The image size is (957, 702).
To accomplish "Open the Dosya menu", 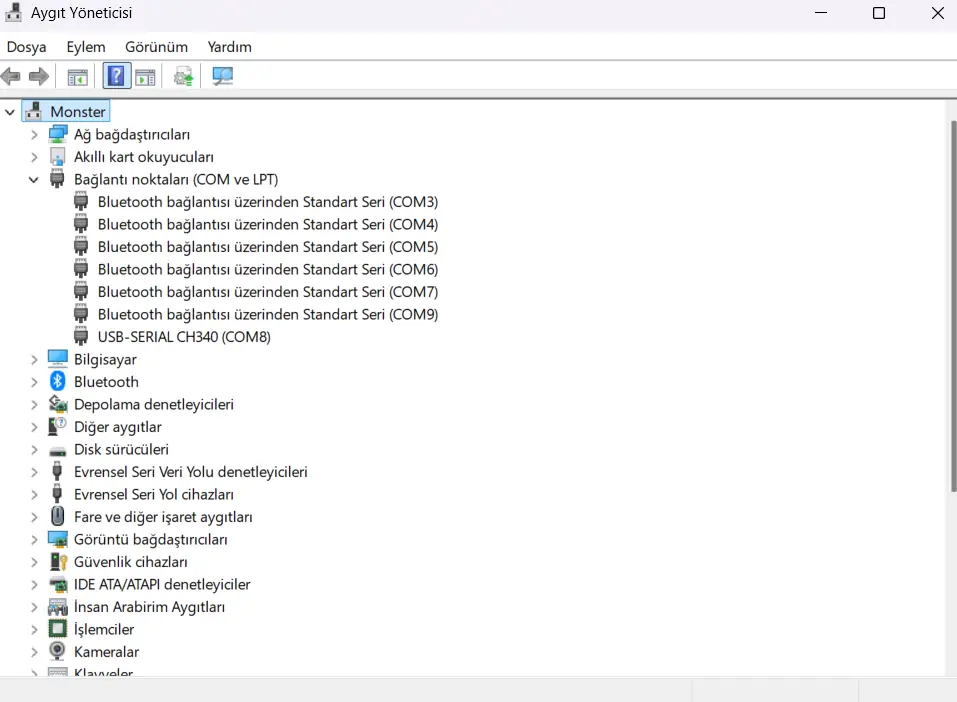I will pyautogui.click(x=26, y=47).
